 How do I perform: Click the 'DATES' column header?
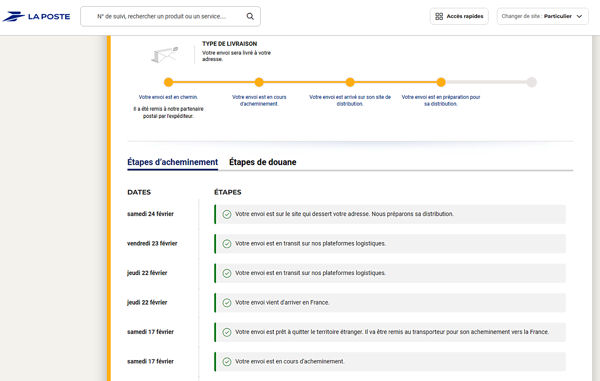click(x=139, y=192)
